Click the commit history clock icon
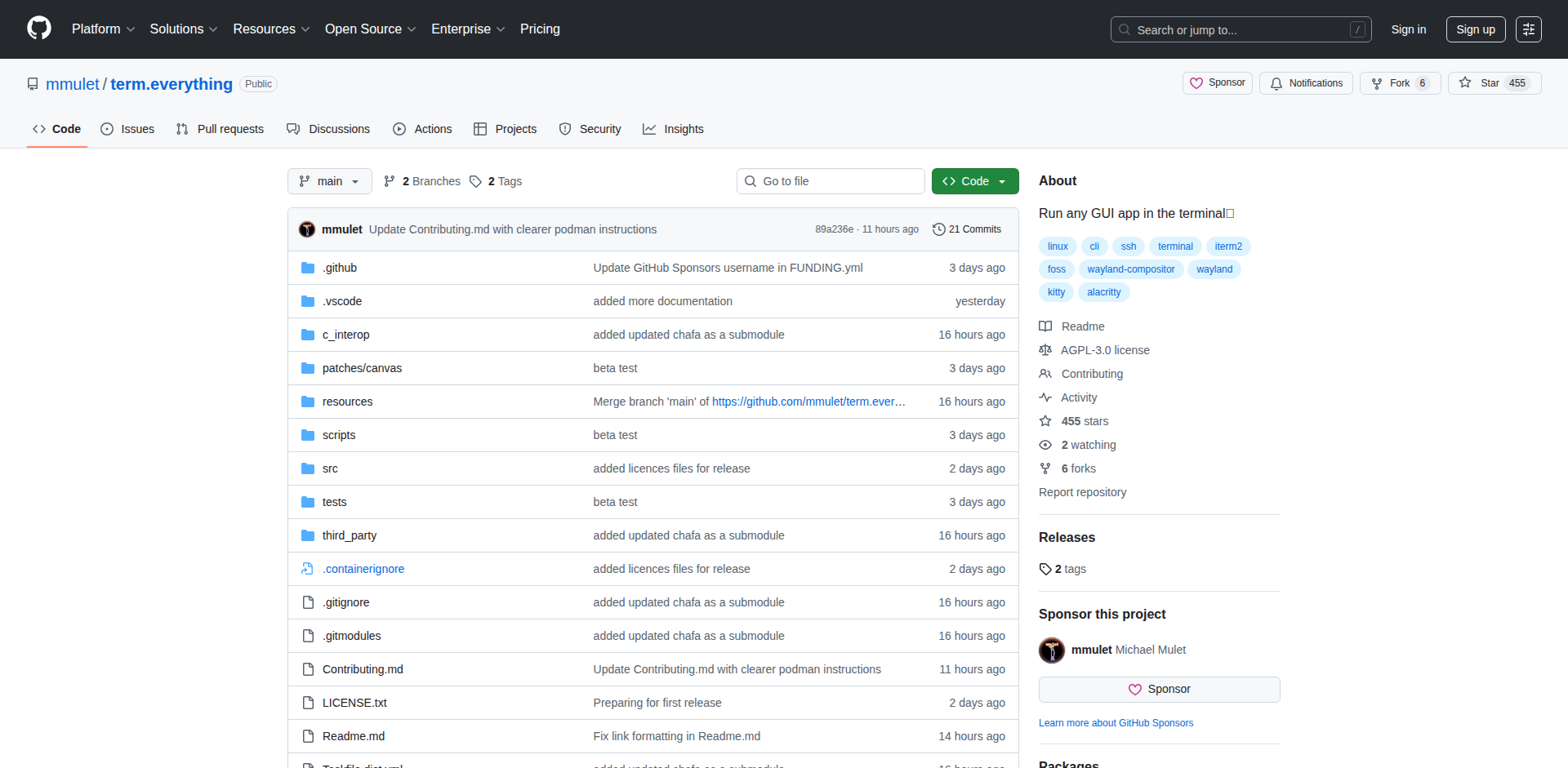Viewport: 1568px width, 768px height. (938, 229)
